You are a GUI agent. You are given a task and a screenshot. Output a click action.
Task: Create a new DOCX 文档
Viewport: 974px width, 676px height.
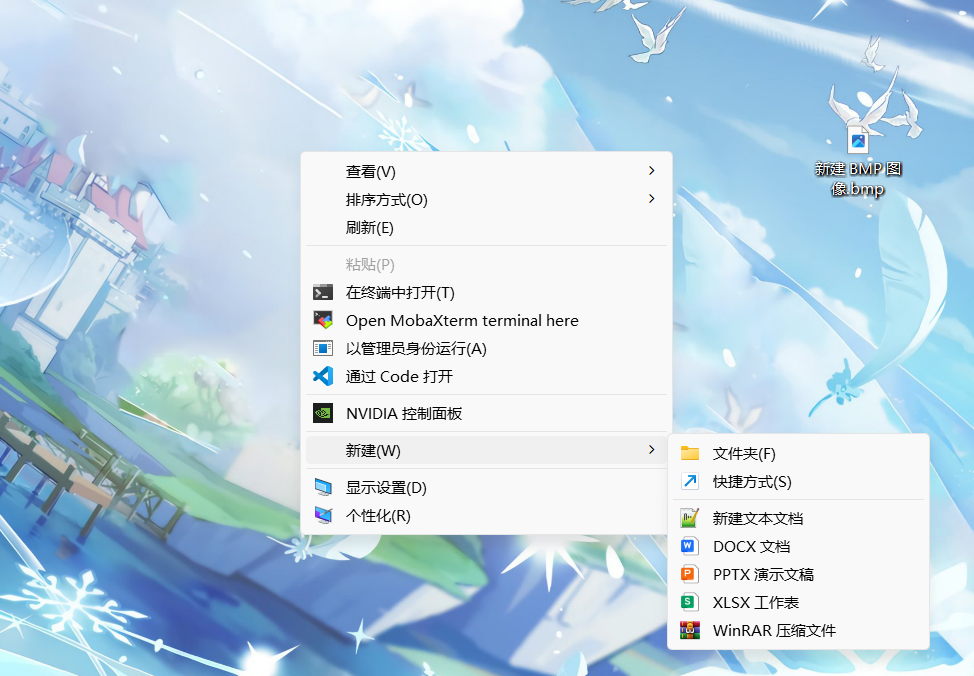click(x=798, y=546)
